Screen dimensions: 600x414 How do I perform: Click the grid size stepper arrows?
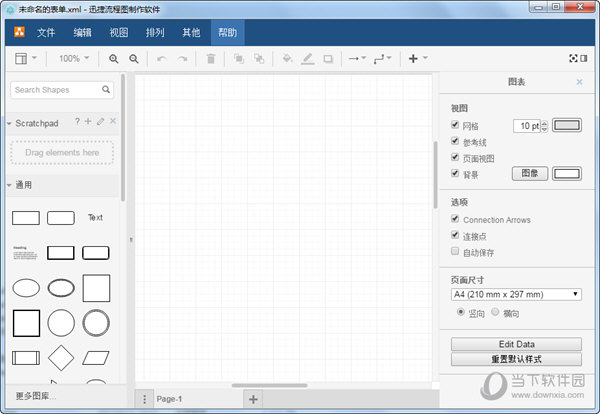pyautogui.click(x=545, y=126)
